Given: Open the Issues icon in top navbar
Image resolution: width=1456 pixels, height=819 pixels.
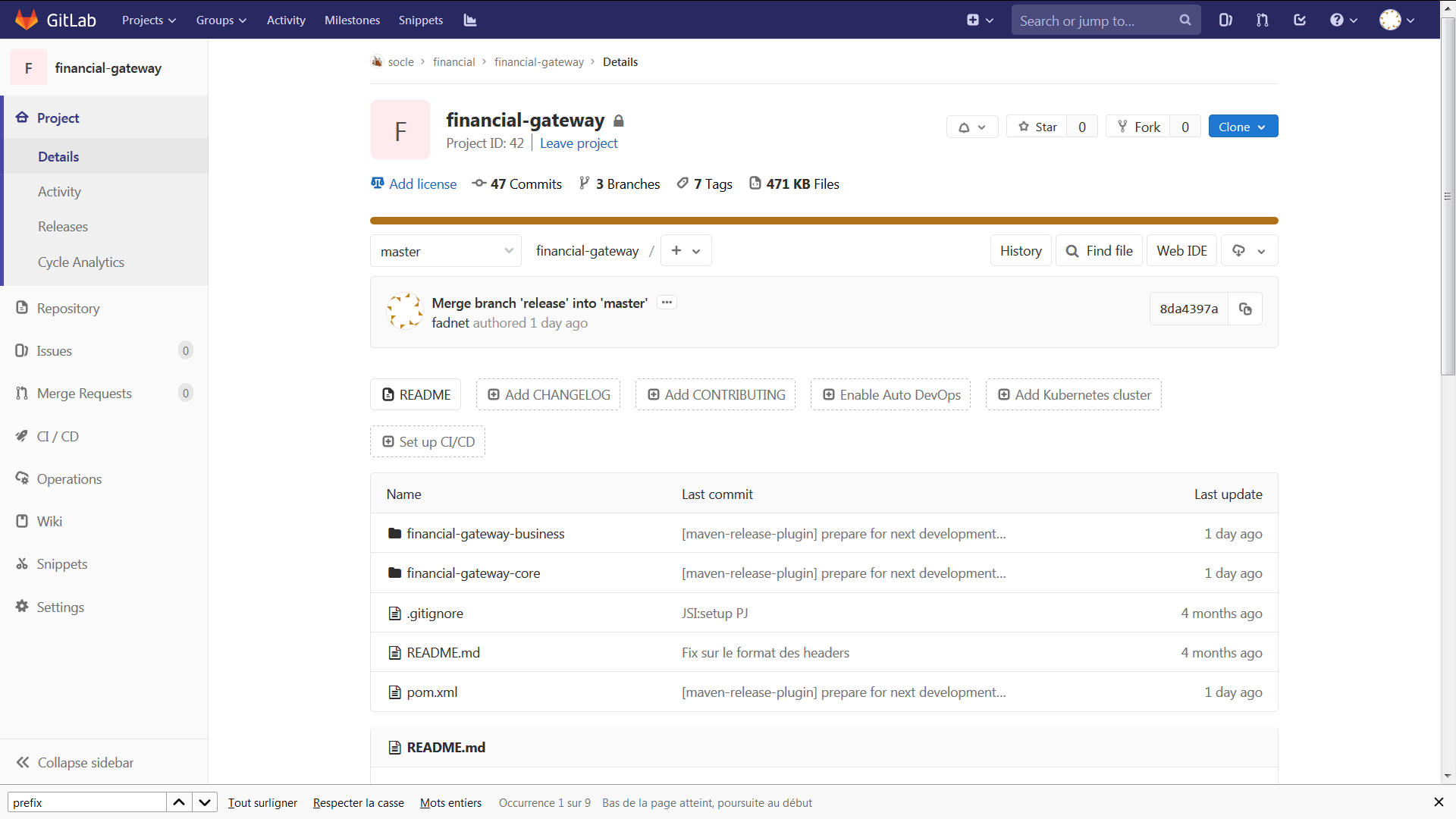Looking at the screenshot, I should click(x=1225, y=20).
